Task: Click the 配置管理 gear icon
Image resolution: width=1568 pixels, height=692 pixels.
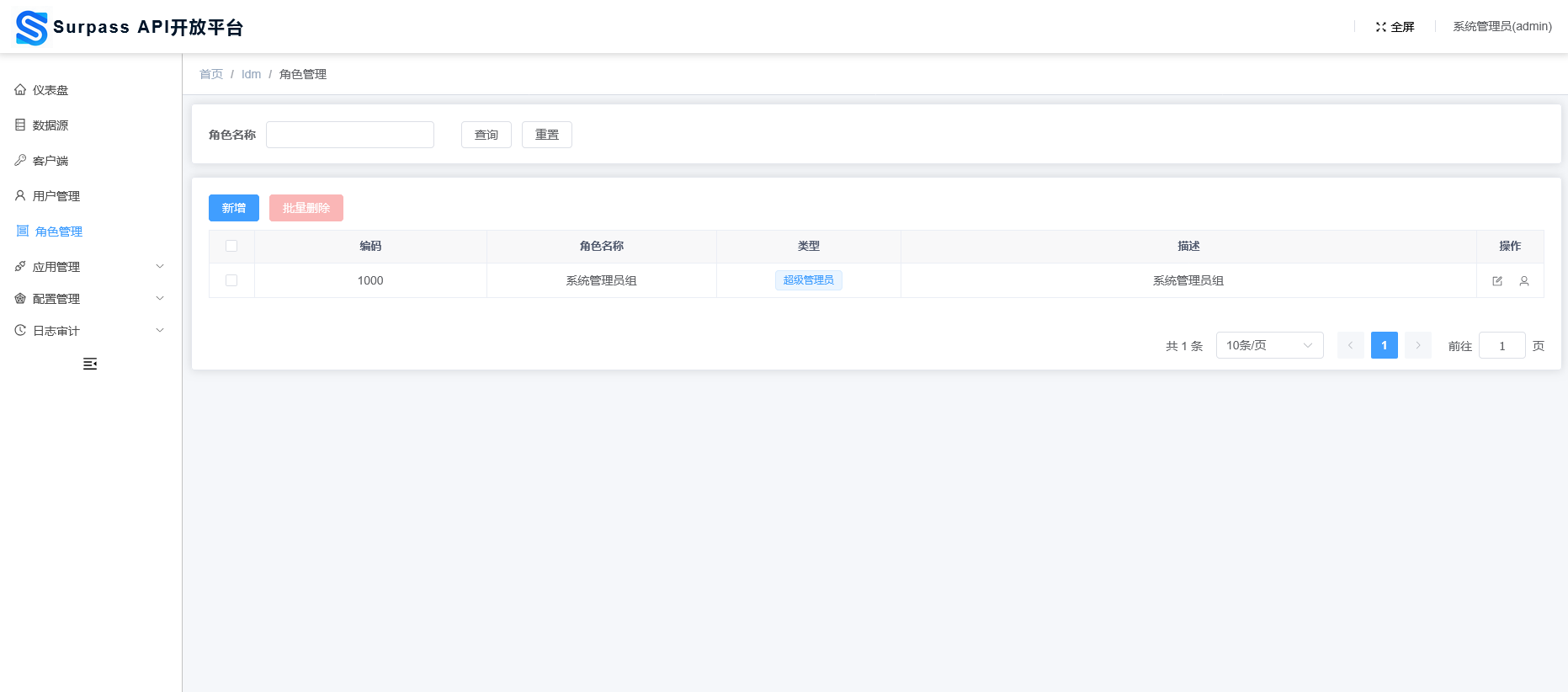Action: pos(20,298)
